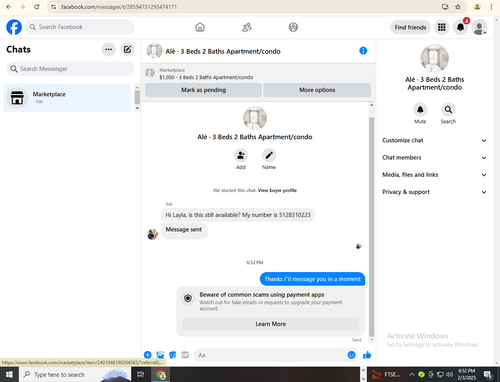Image resolution: width=500 pixels, height=382 pixels.
Task: Expand Privacy & support section
Action: (x=434, y=192)
